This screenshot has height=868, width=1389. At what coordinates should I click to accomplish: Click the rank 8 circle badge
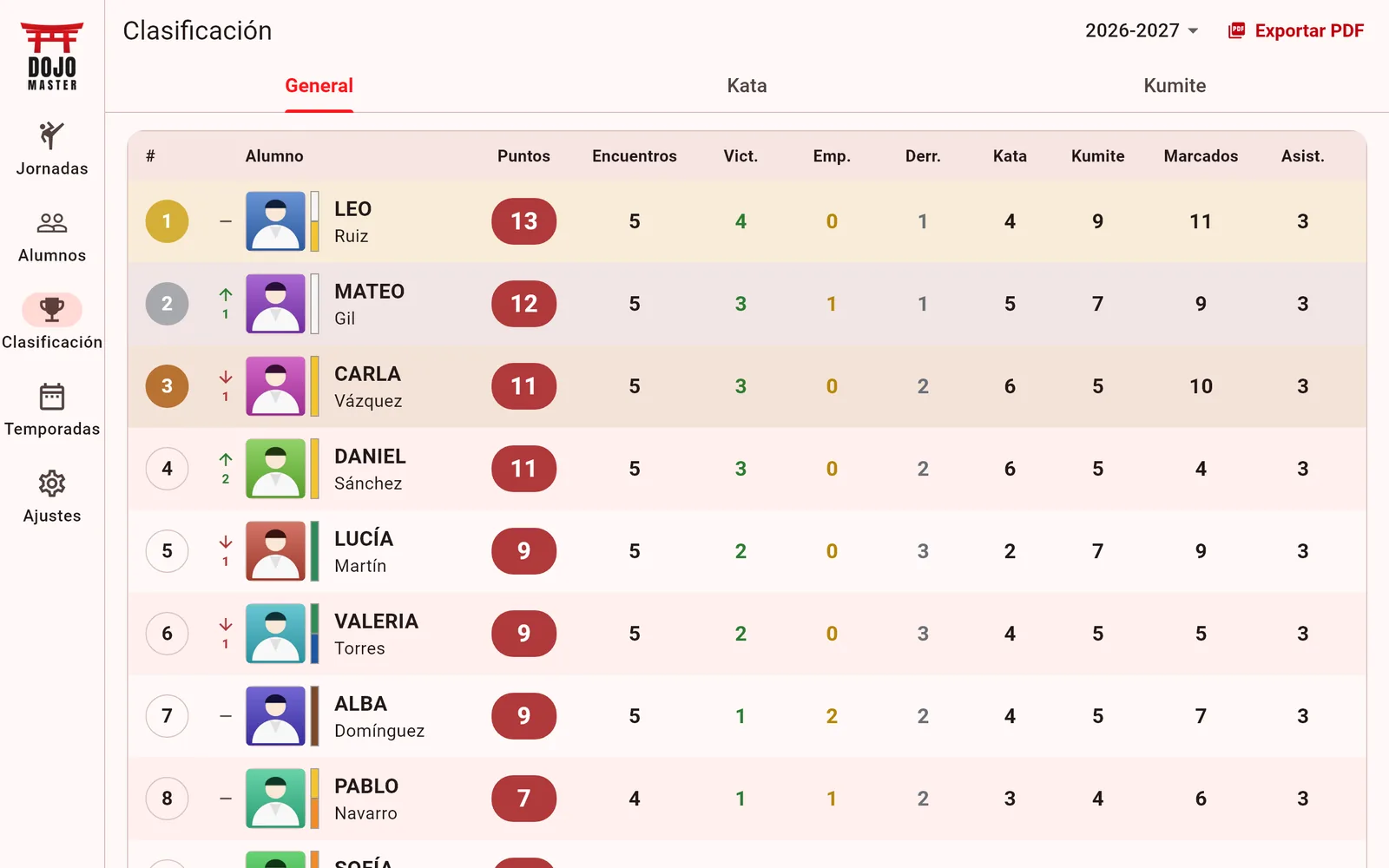pyautogui.click(x=167, y=799)
